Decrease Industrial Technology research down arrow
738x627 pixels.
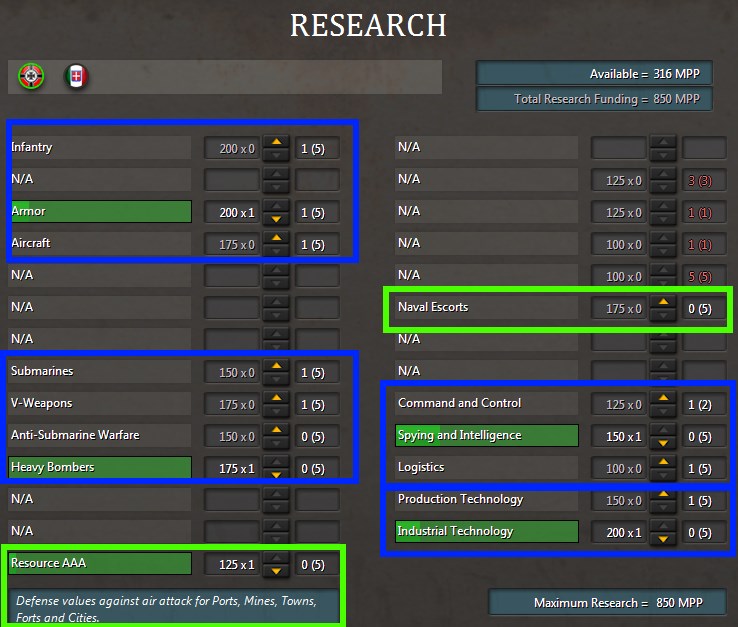pos(663,539)
